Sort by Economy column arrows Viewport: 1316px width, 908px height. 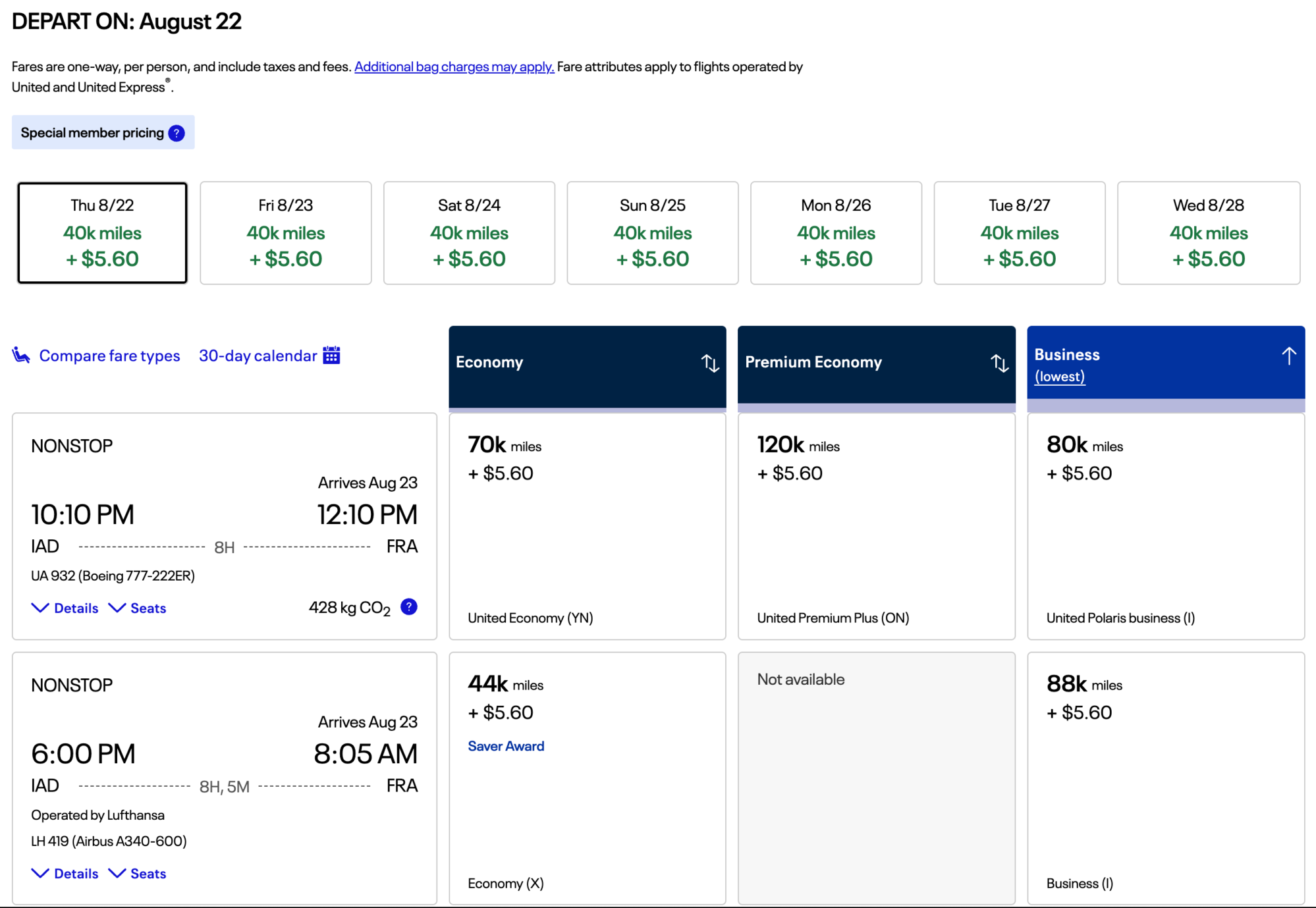coord(709,363)
